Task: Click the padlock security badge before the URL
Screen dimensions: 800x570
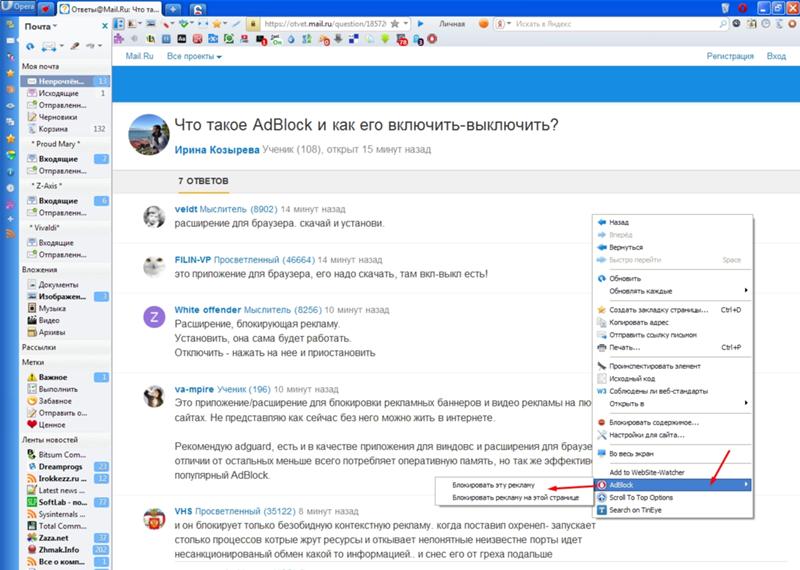Action: click(253, 24)
